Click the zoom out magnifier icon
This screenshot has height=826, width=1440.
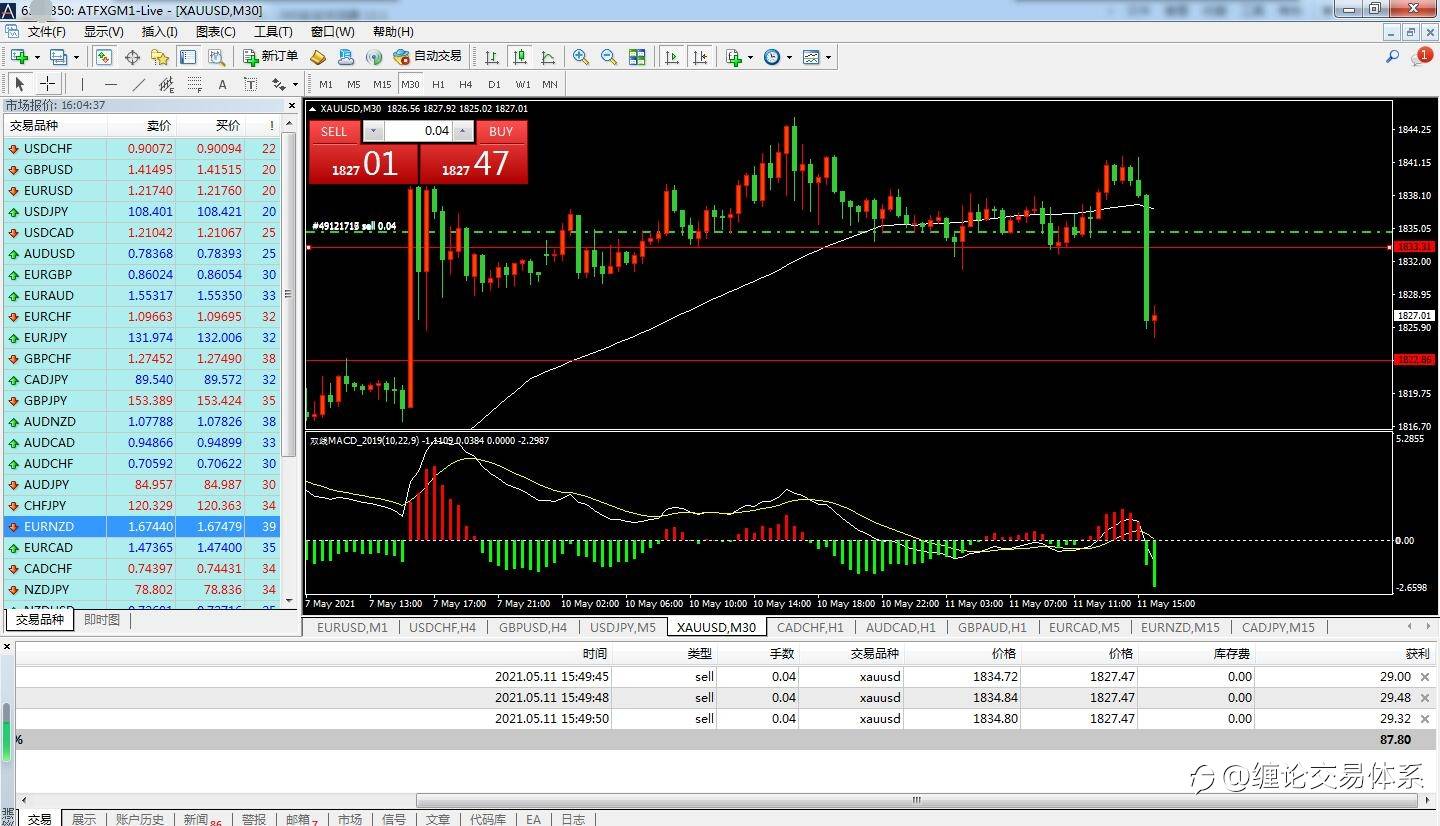pyautogui.click(x=608, y=57)
